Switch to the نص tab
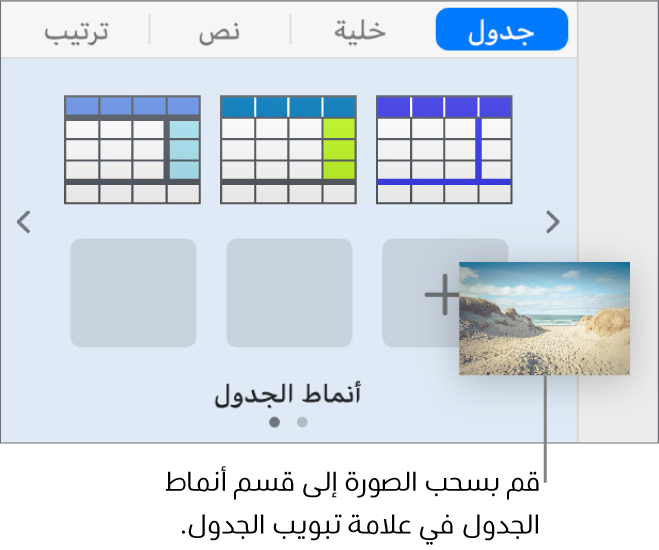This screenshot has width=659, height=550. point(221,31)
